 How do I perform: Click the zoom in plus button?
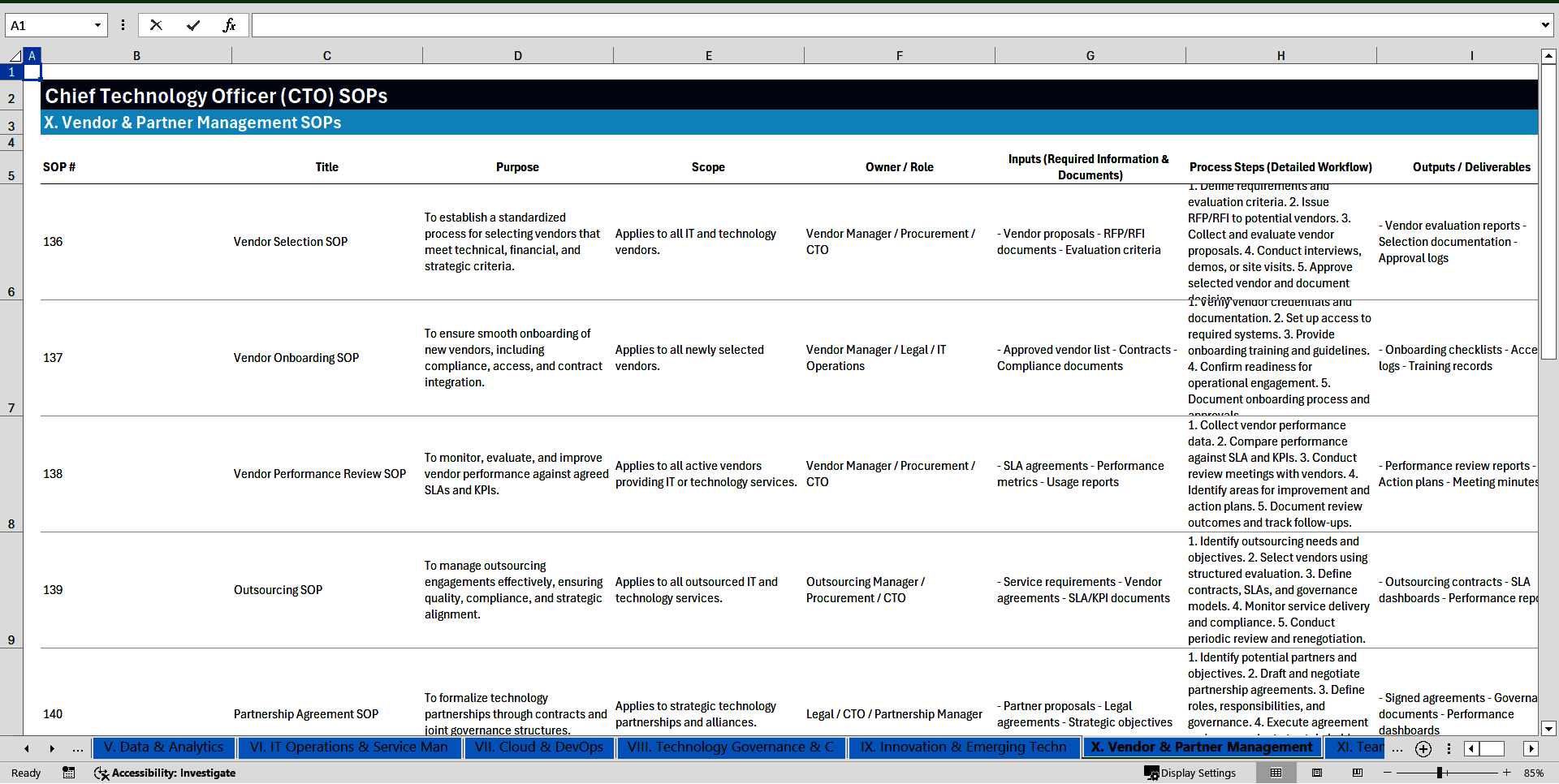pyautogui.click(x=1507, y=773)
